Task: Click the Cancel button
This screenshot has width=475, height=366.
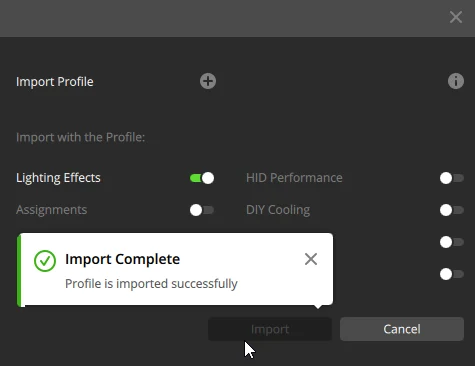Action: 402,329
